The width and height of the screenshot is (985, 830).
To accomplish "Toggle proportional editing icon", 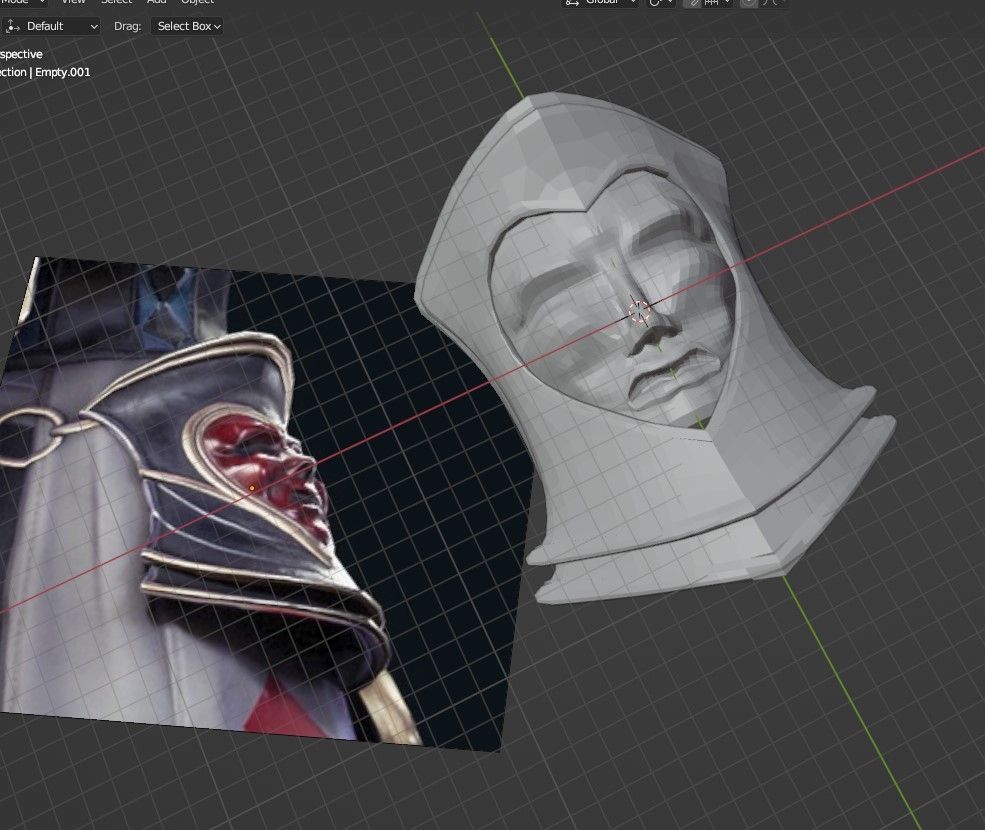I will coord(750,2).
